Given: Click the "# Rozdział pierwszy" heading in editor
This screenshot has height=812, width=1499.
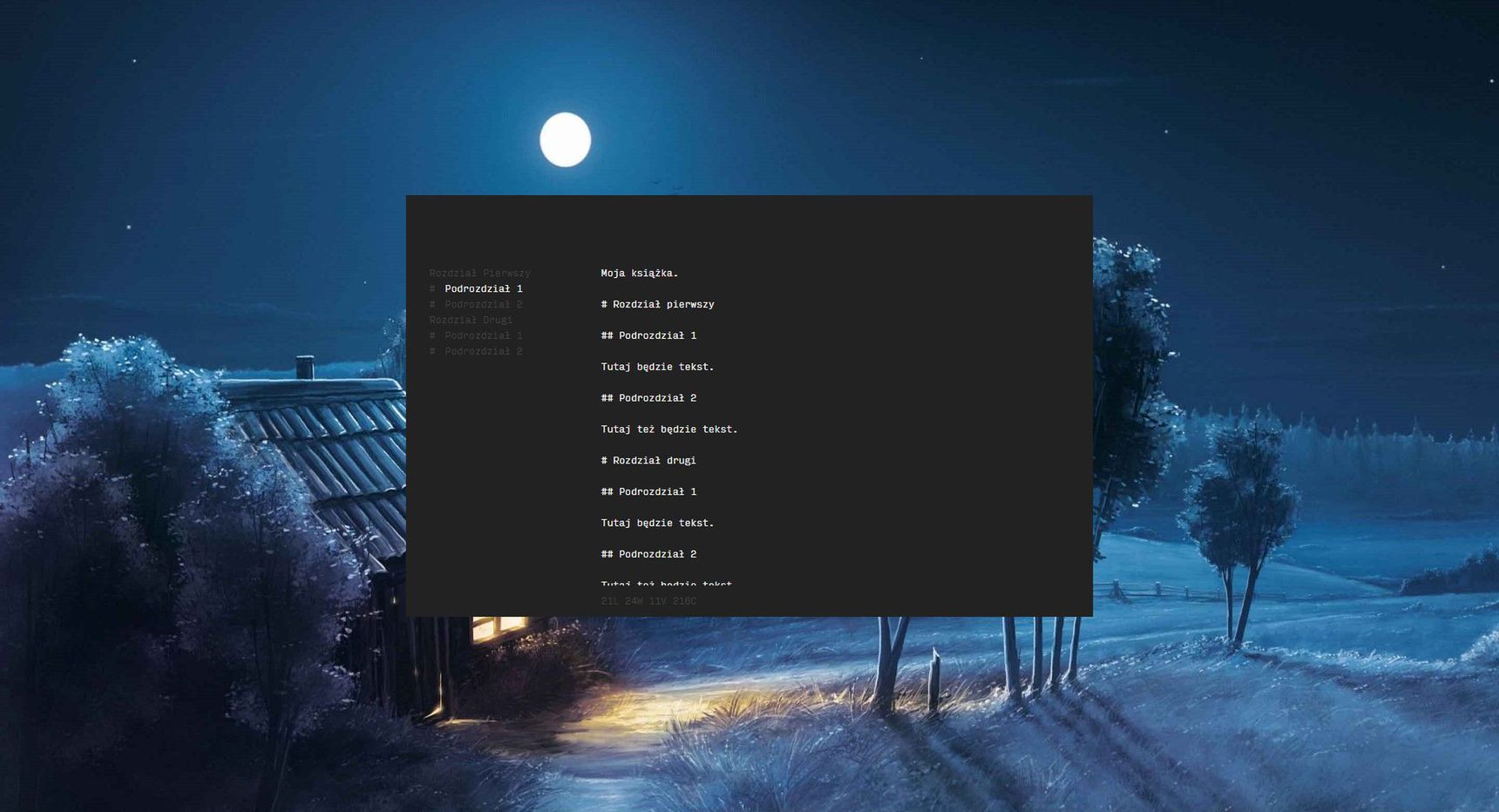Looking at the screenshot, I should point(658,305).
